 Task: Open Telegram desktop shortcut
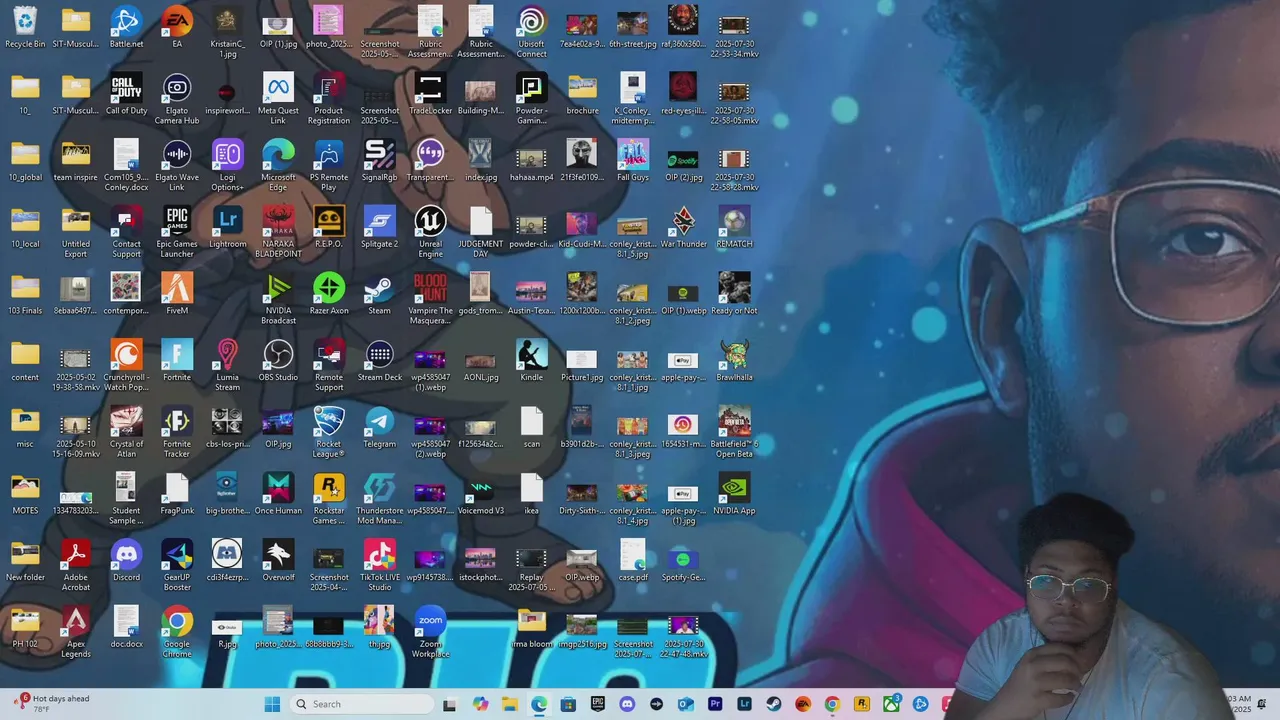379,426
